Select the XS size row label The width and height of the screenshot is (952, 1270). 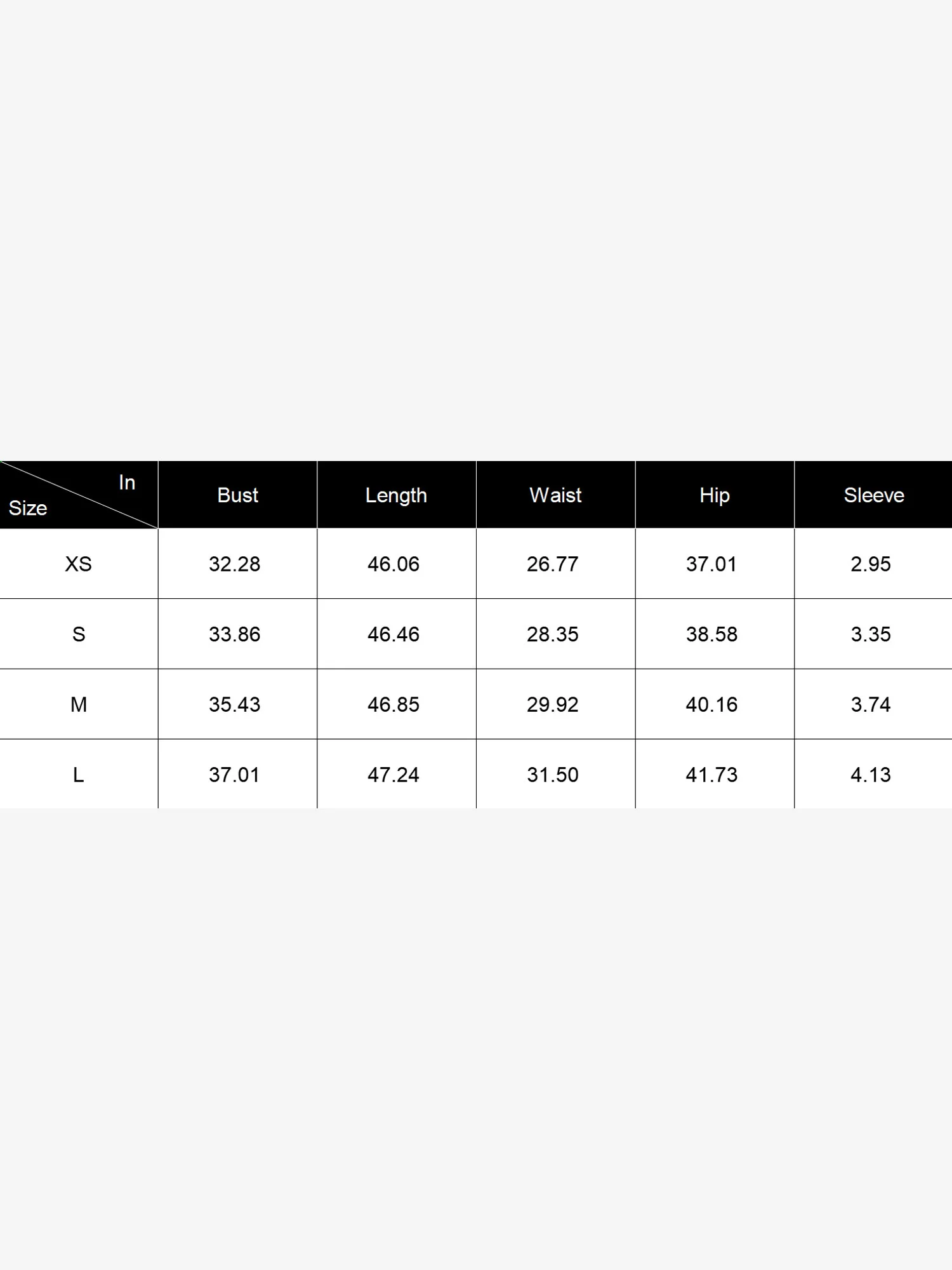coord(78,564)
